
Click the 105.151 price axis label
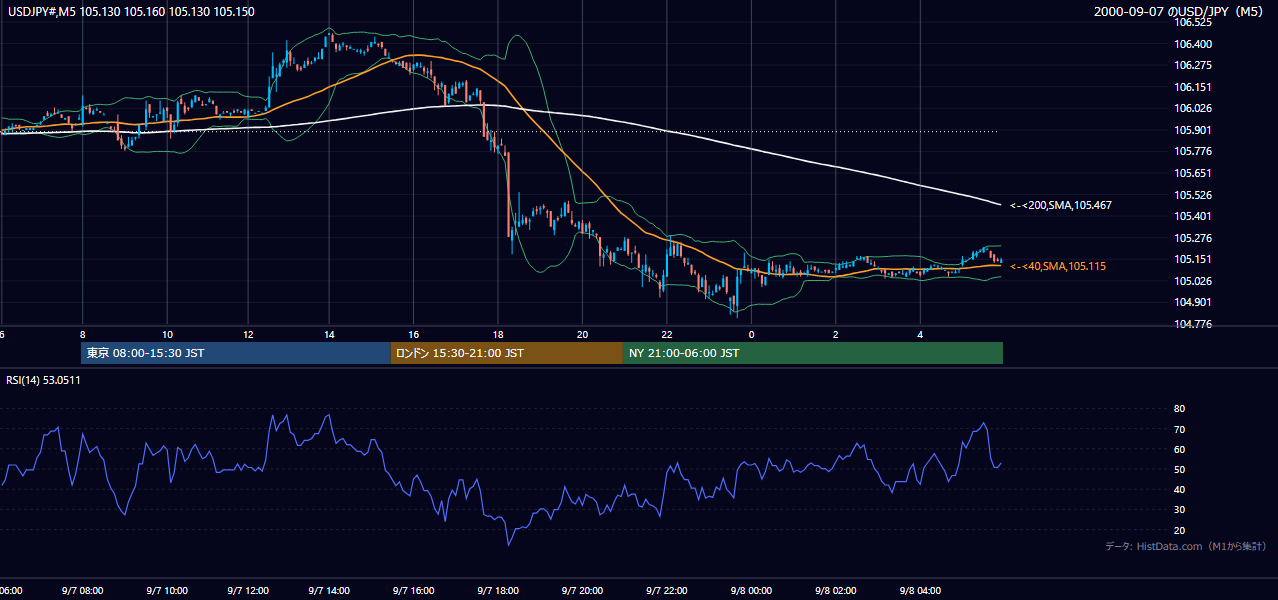point(1193,259)
